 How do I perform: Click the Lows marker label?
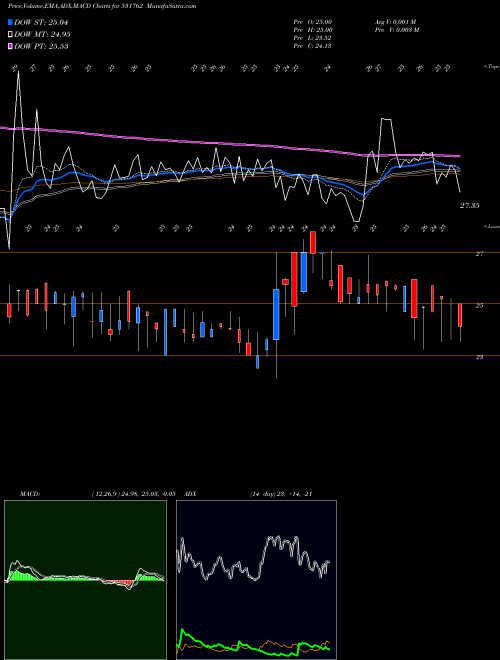tap(492, 226)
